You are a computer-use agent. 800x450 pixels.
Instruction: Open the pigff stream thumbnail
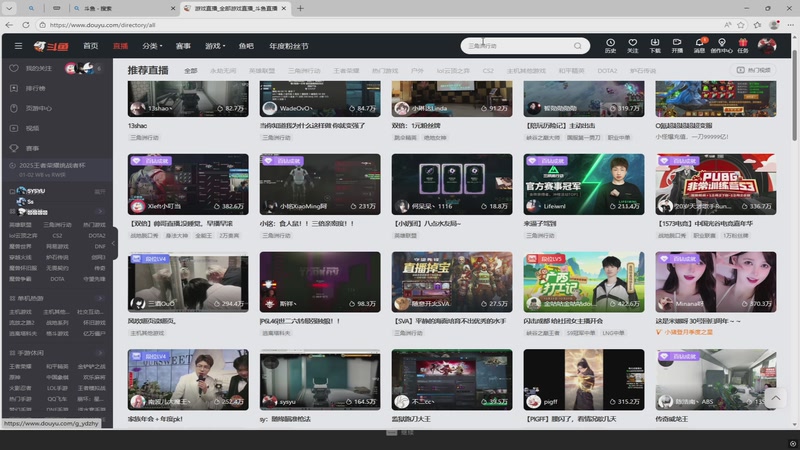pyautogui.click(x=584, y=380)
